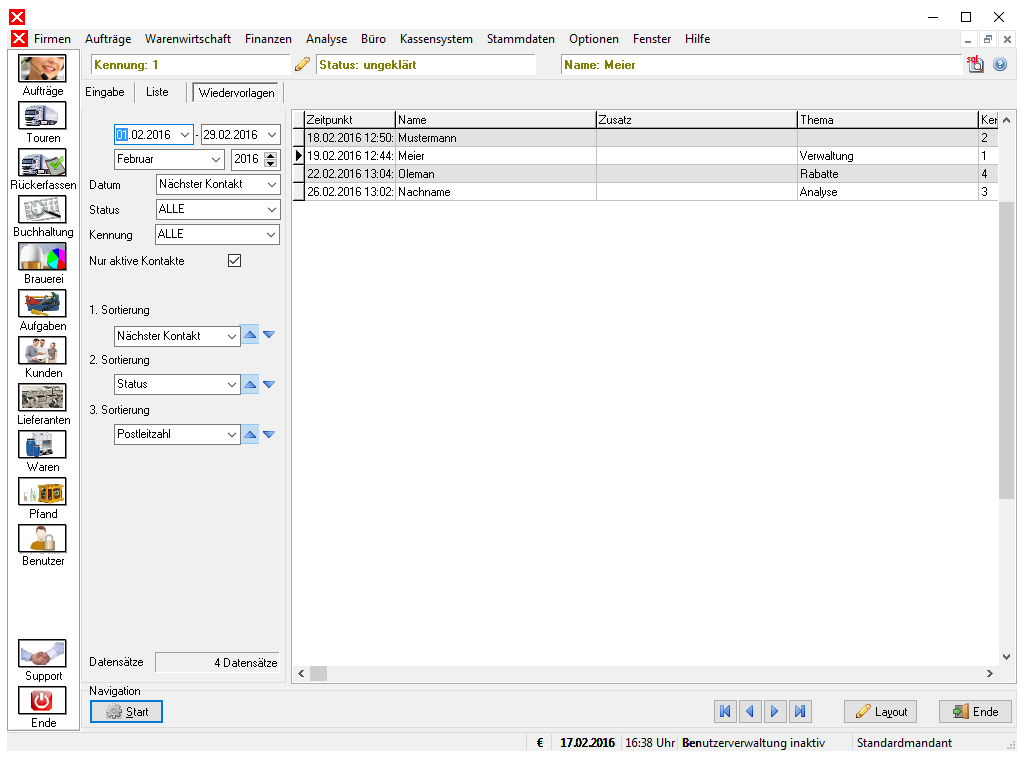This screenshot has width=1024, height=758.
Task: Sort 3. Sortierung ascending with up arrow
Action: click(250, 434)
